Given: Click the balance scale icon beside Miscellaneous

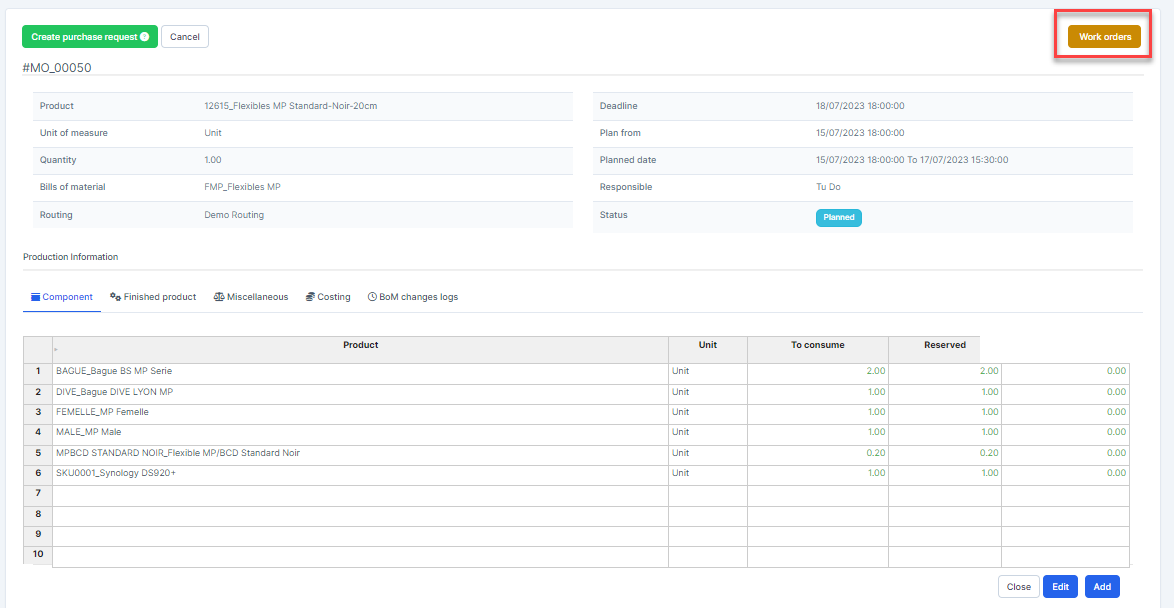Looking at the screenshot, I should click(x=219, y=297).
